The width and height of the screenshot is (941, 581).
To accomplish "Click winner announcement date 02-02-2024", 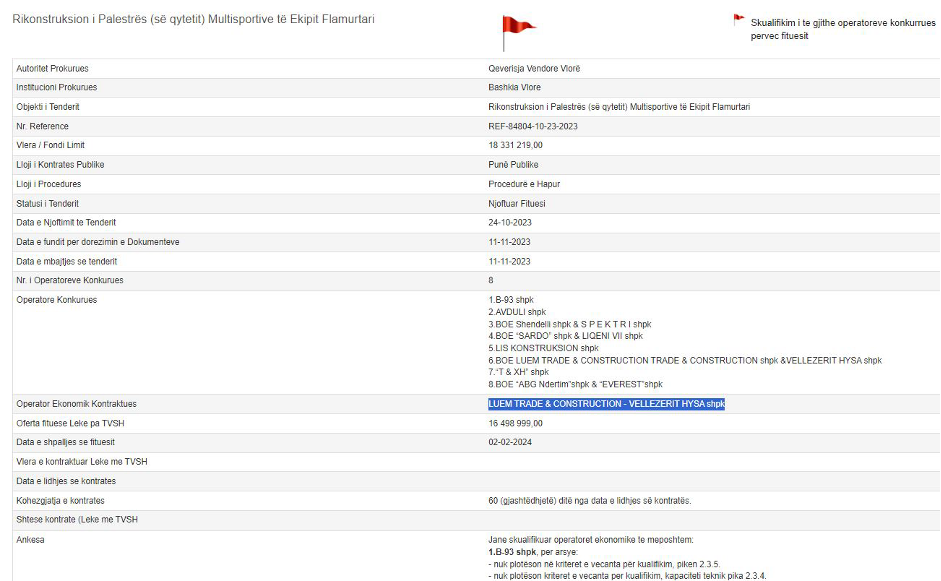I will 509,442.
